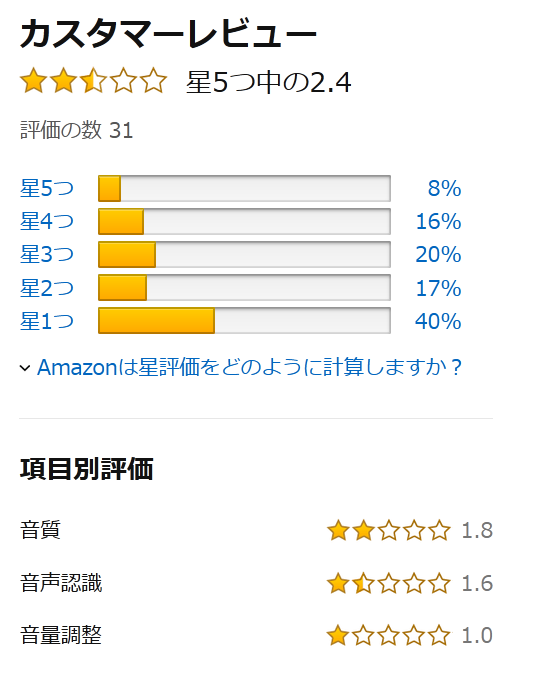Select the 星5つ filter link

click(x=47, y=188)
